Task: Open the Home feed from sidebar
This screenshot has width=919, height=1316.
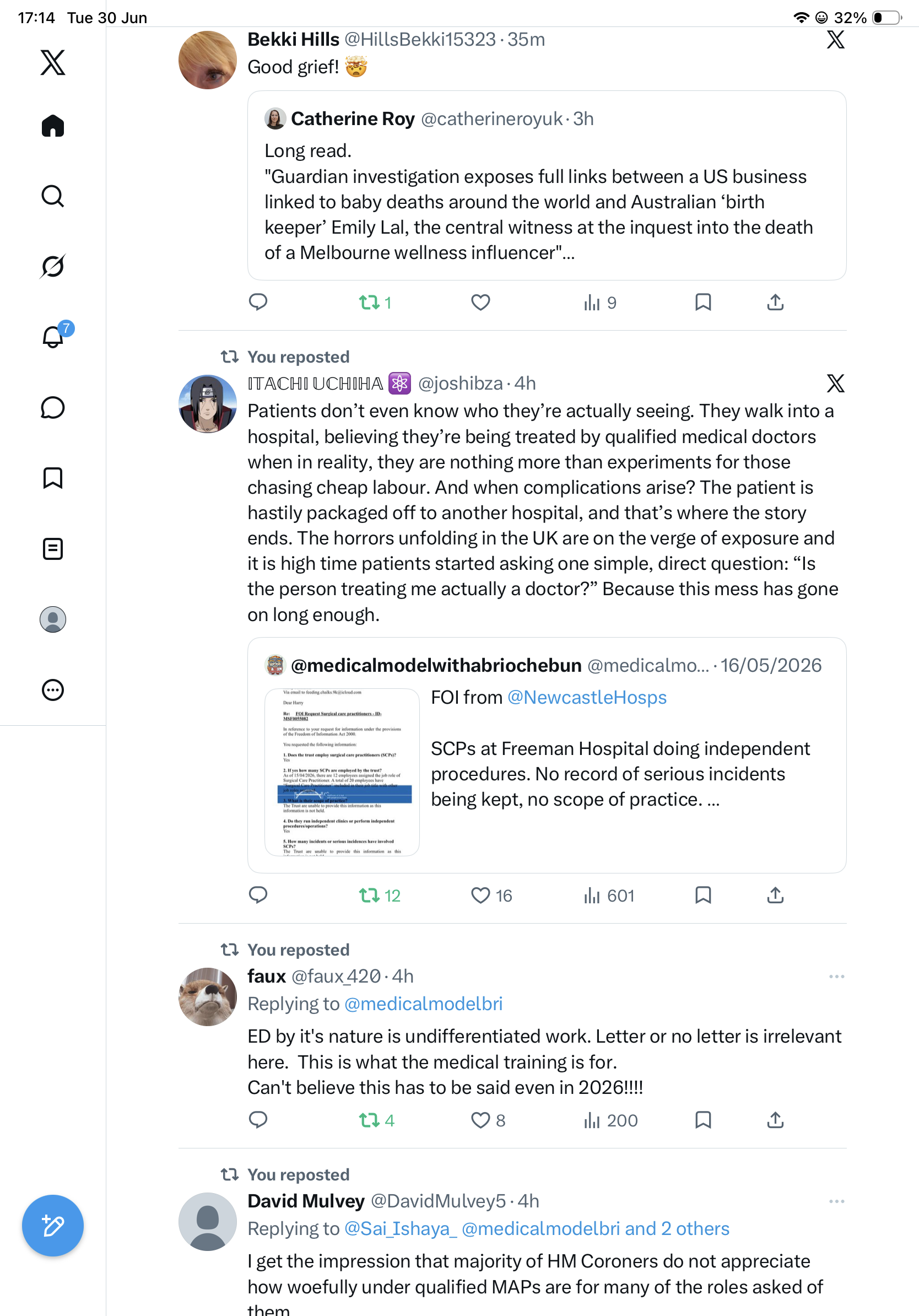Action: (53, 126)
